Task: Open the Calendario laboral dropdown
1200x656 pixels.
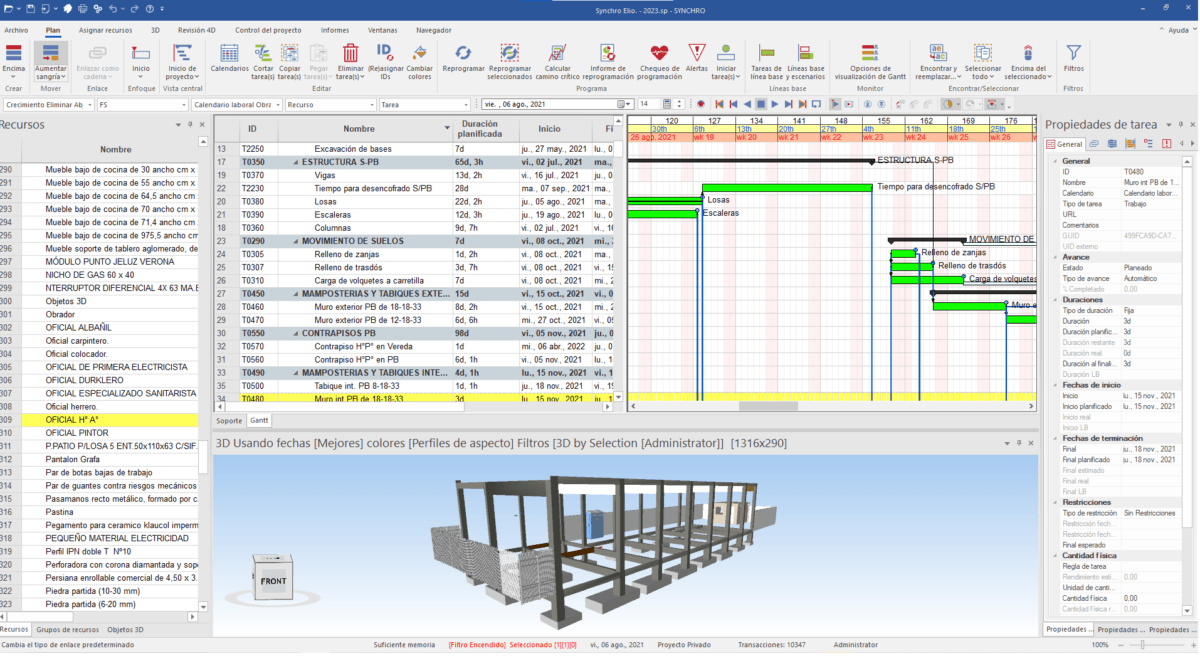Action: click(x=277, y=104)
